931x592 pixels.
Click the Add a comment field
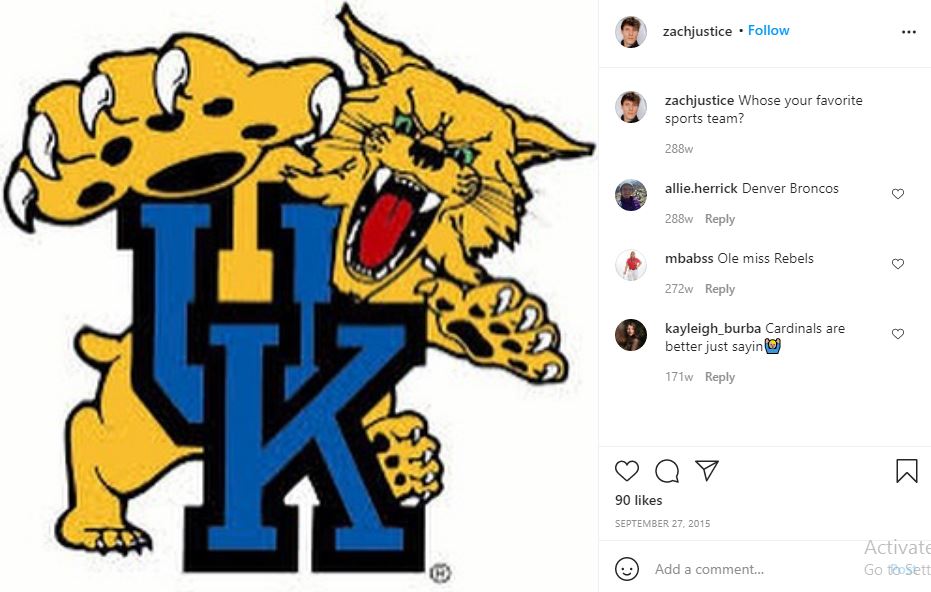(754, 569)
